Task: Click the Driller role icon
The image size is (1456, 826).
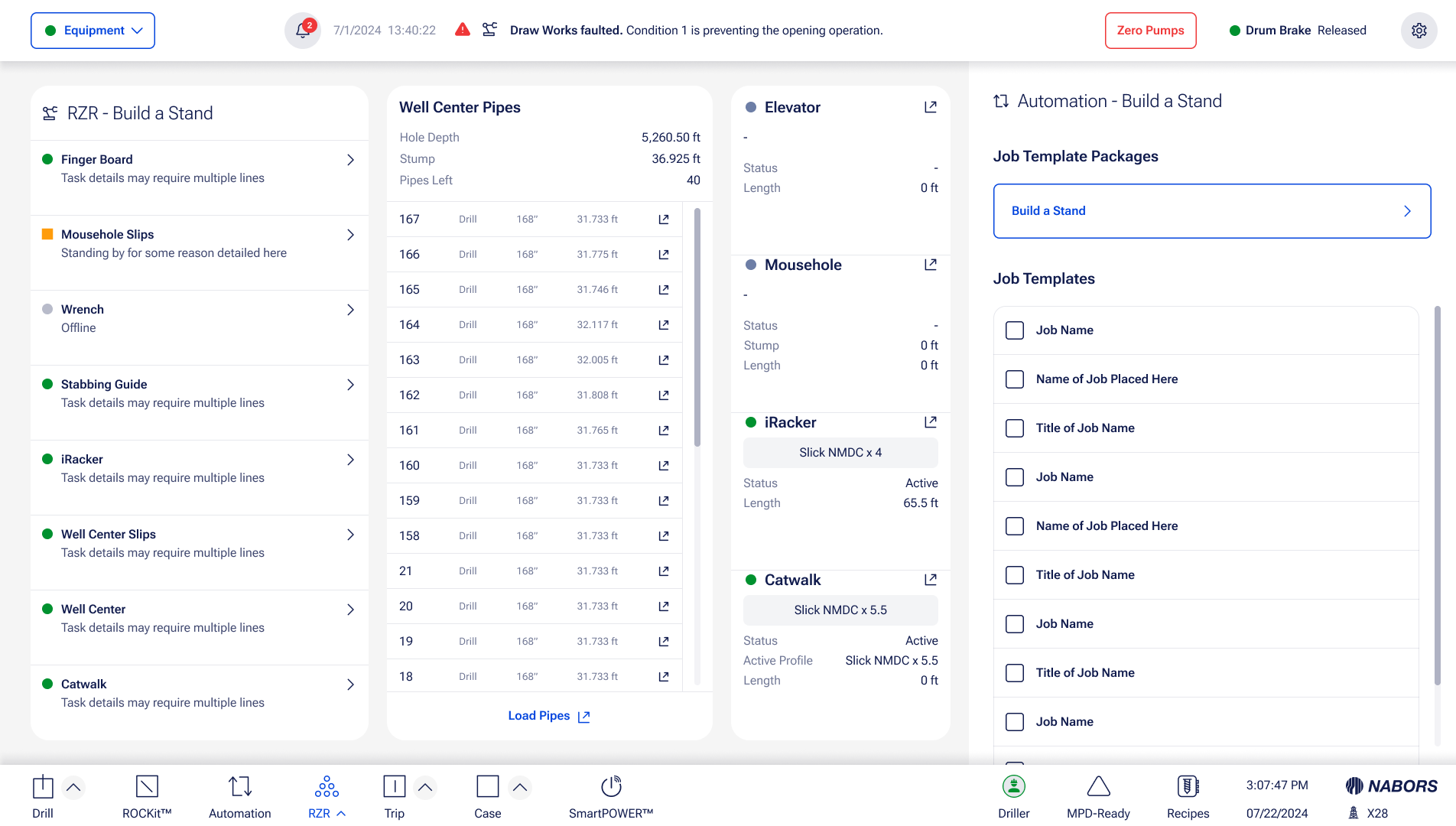Action: pyautogui.click(x=1014, y=786)
